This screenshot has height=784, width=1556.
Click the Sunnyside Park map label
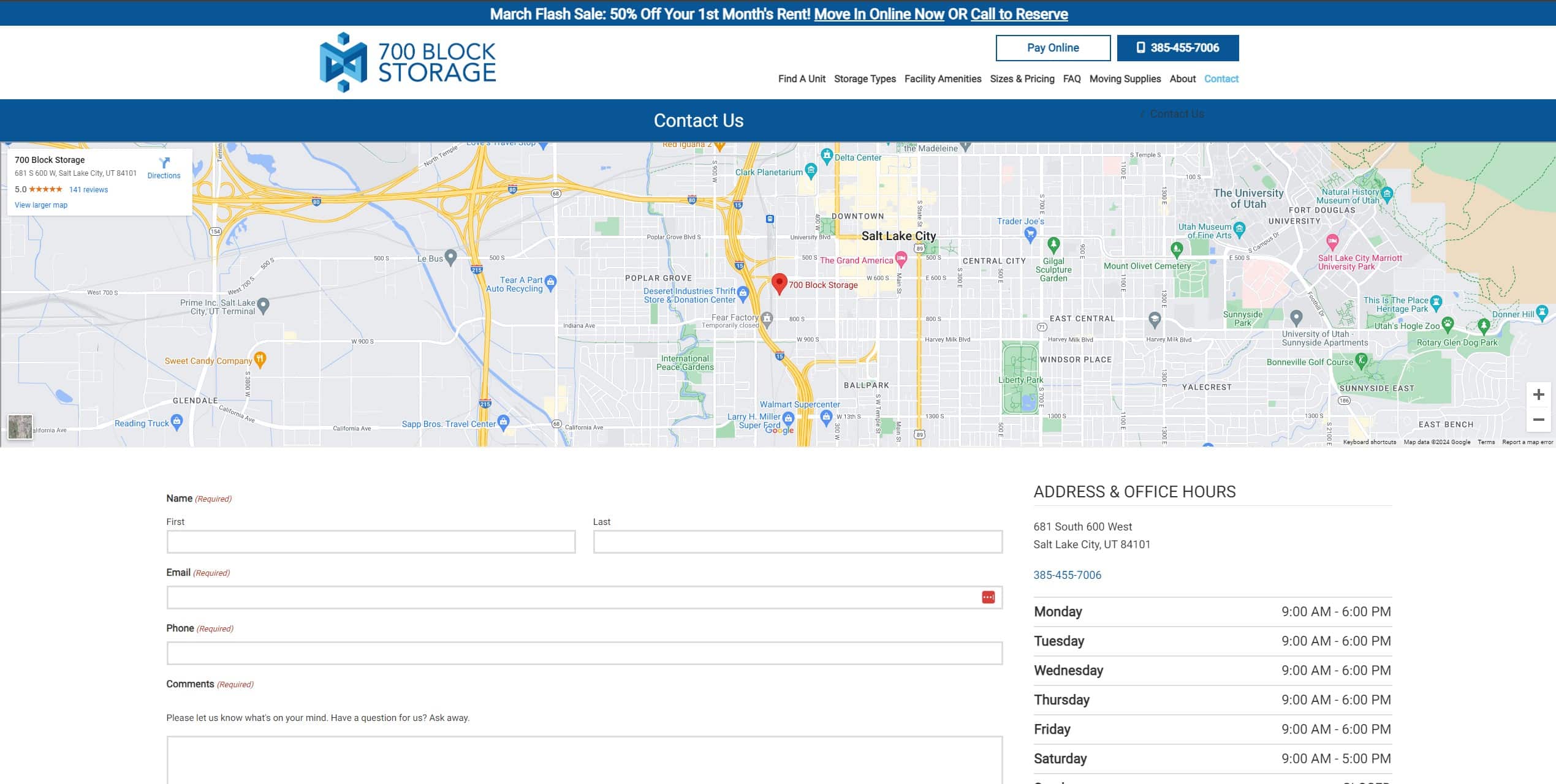[1243, 318]
